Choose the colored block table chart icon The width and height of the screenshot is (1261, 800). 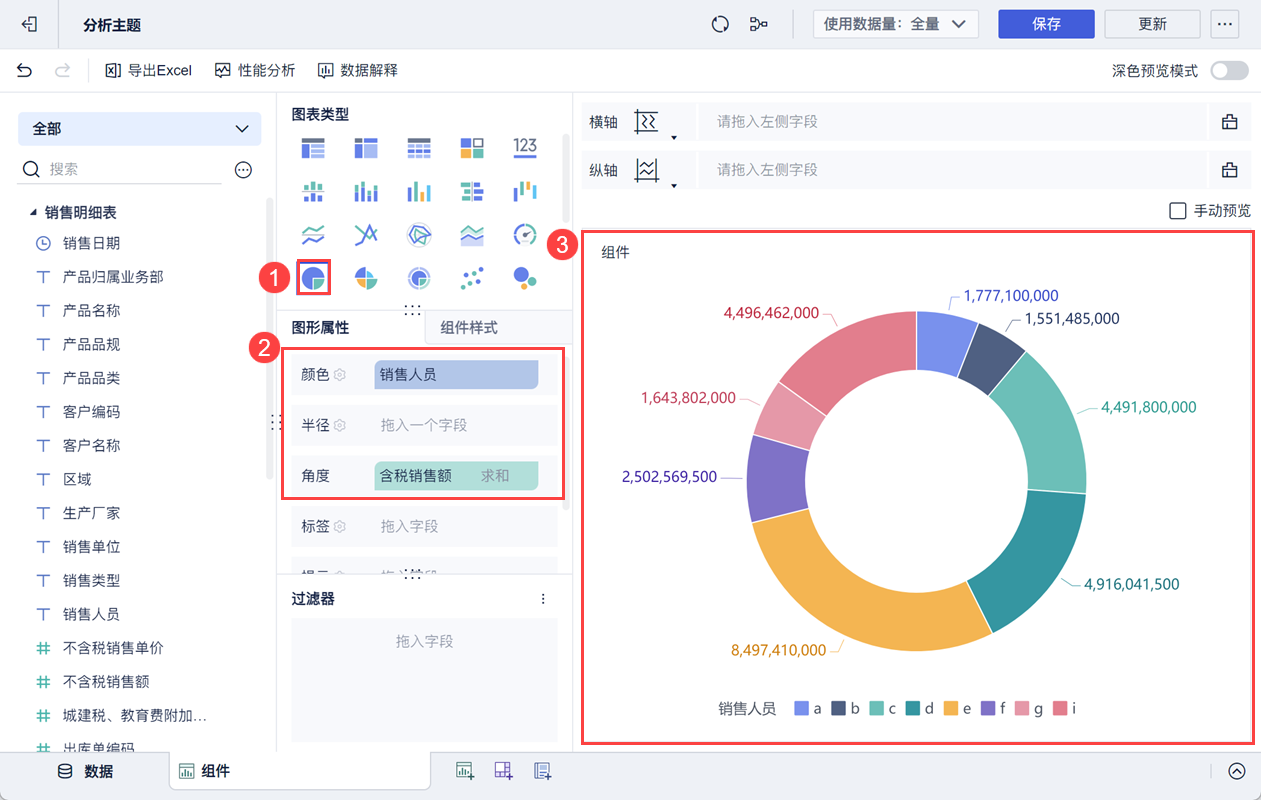tap(472, 149)
